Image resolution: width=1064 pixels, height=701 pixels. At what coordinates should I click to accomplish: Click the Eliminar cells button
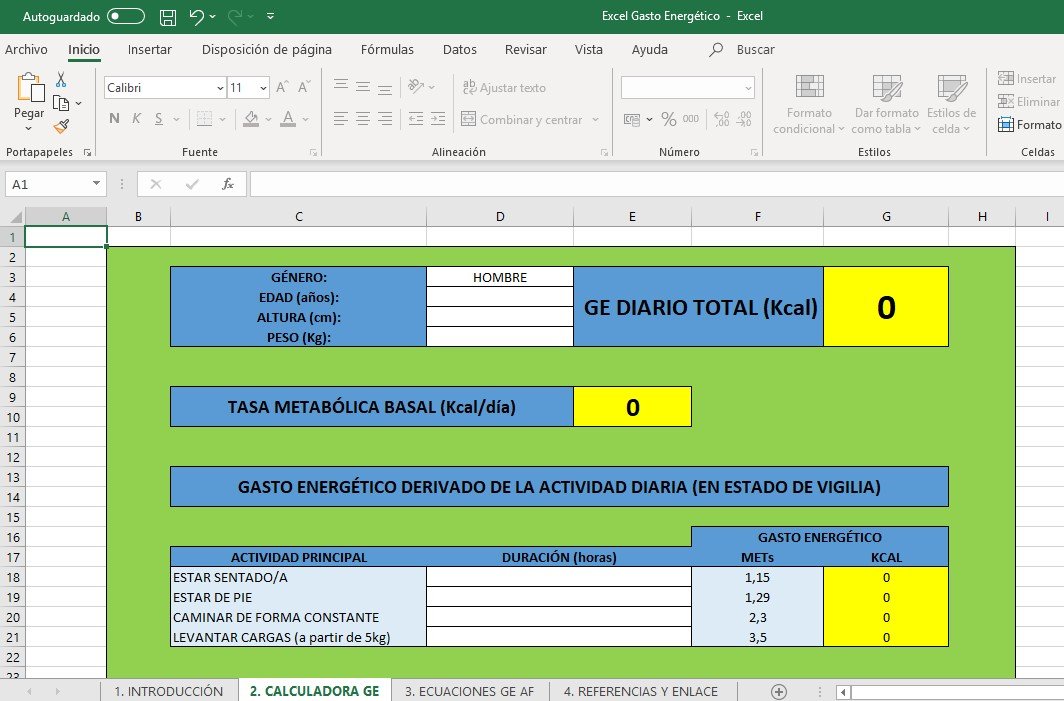point(1029,102)
